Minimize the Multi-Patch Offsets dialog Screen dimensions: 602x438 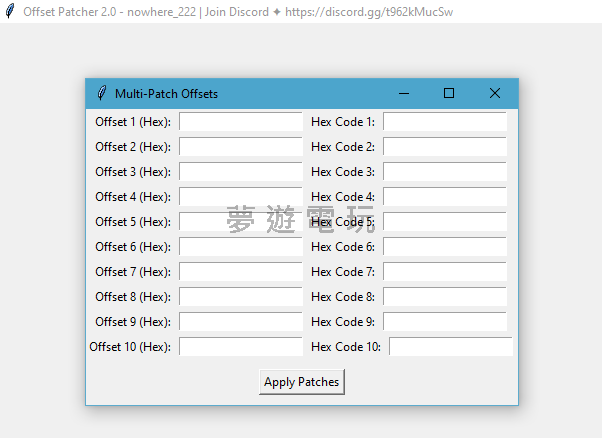coord(404,94)
